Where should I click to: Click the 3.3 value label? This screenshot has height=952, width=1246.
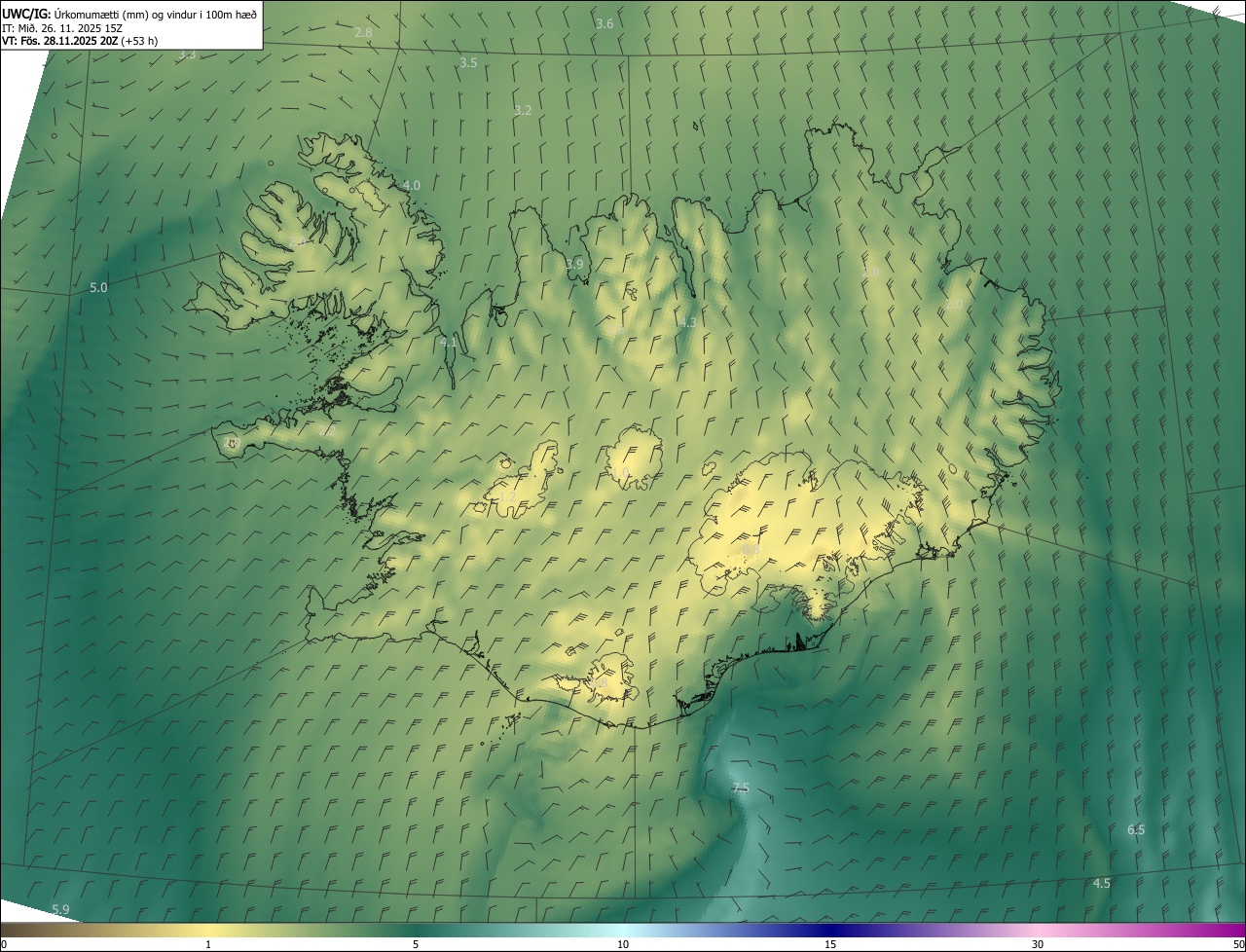coord(187,55)
